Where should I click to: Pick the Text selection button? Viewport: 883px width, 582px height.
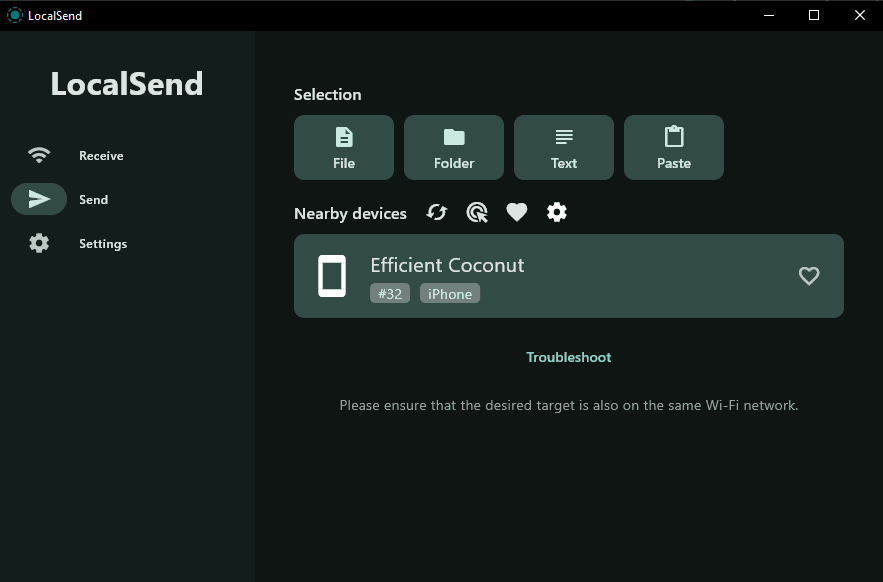click(564, 148)
